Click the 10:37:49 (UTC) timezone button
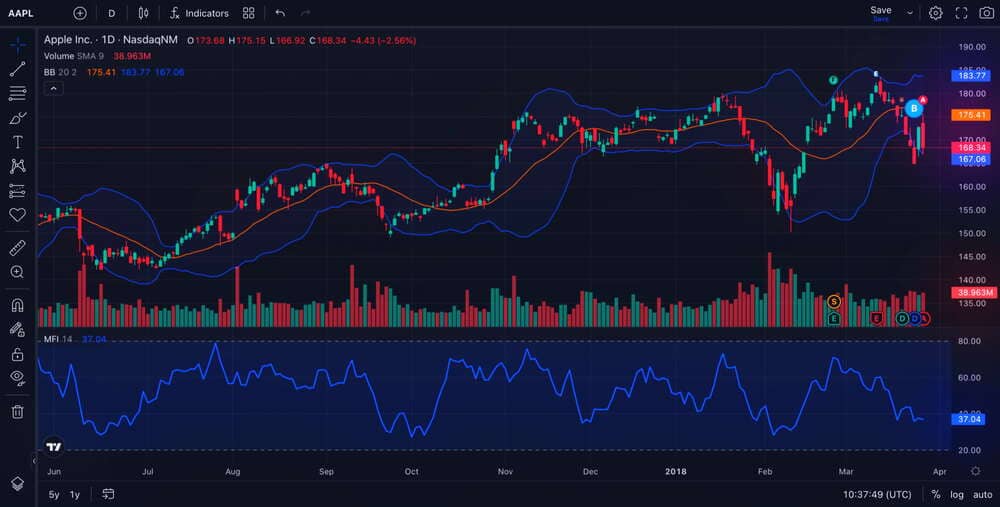Screen dimensions: 1000x507 [x=877, y=494]
